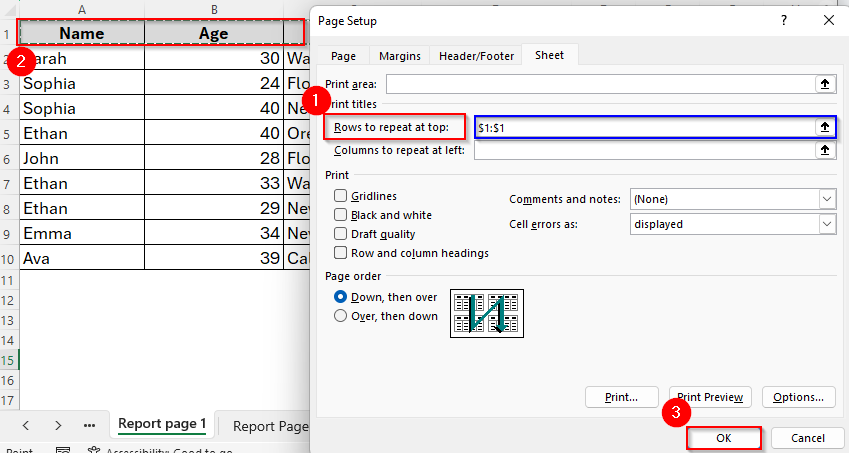Collapse dialog for Columns to repeat at left
The height and width of the screenshot is (453, 849).
click(x=825, y=150)
